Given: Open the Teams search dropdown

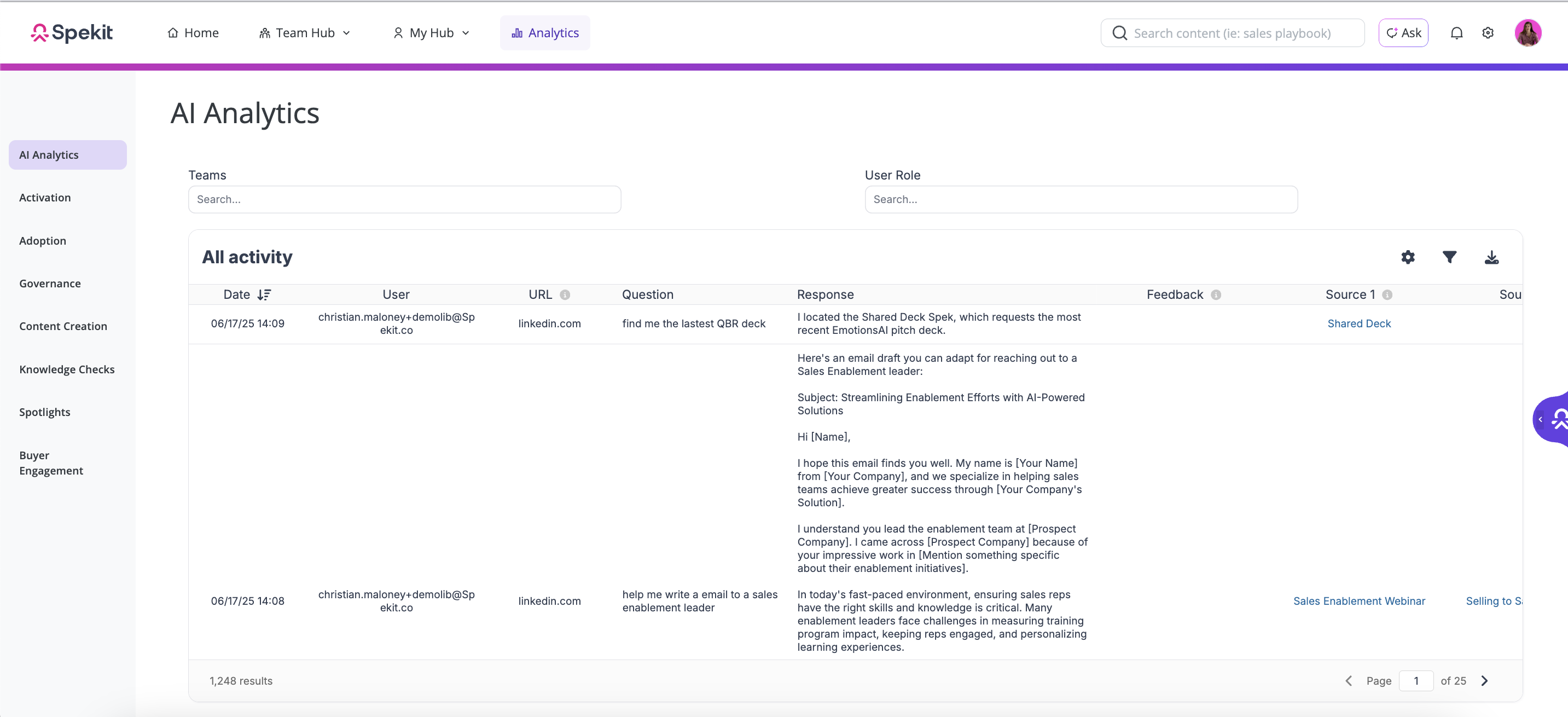Looking at the screenshot, I should (x=404, y=199).
